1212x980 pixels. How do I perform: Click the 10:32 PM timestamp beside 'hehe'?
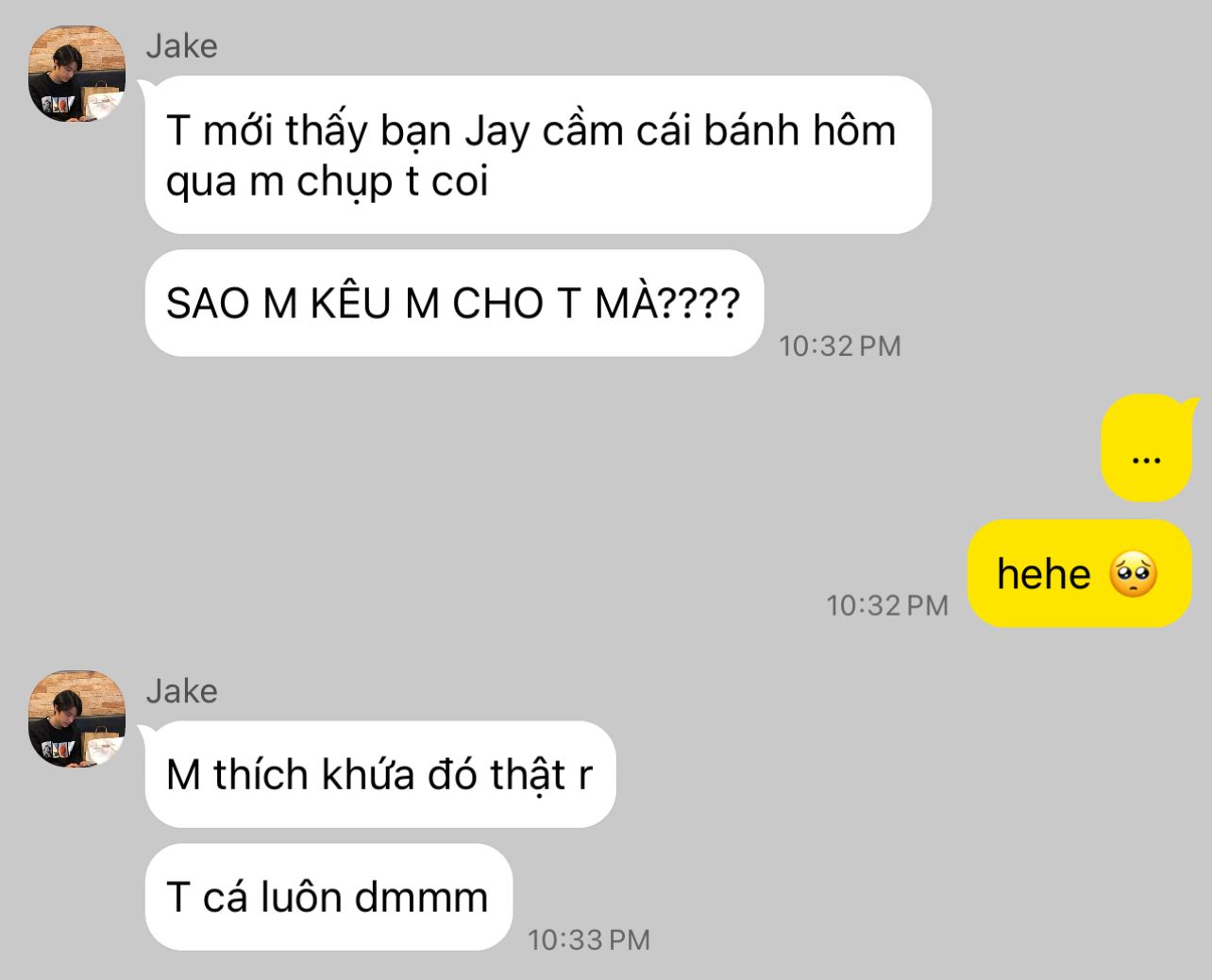[887, 605]
